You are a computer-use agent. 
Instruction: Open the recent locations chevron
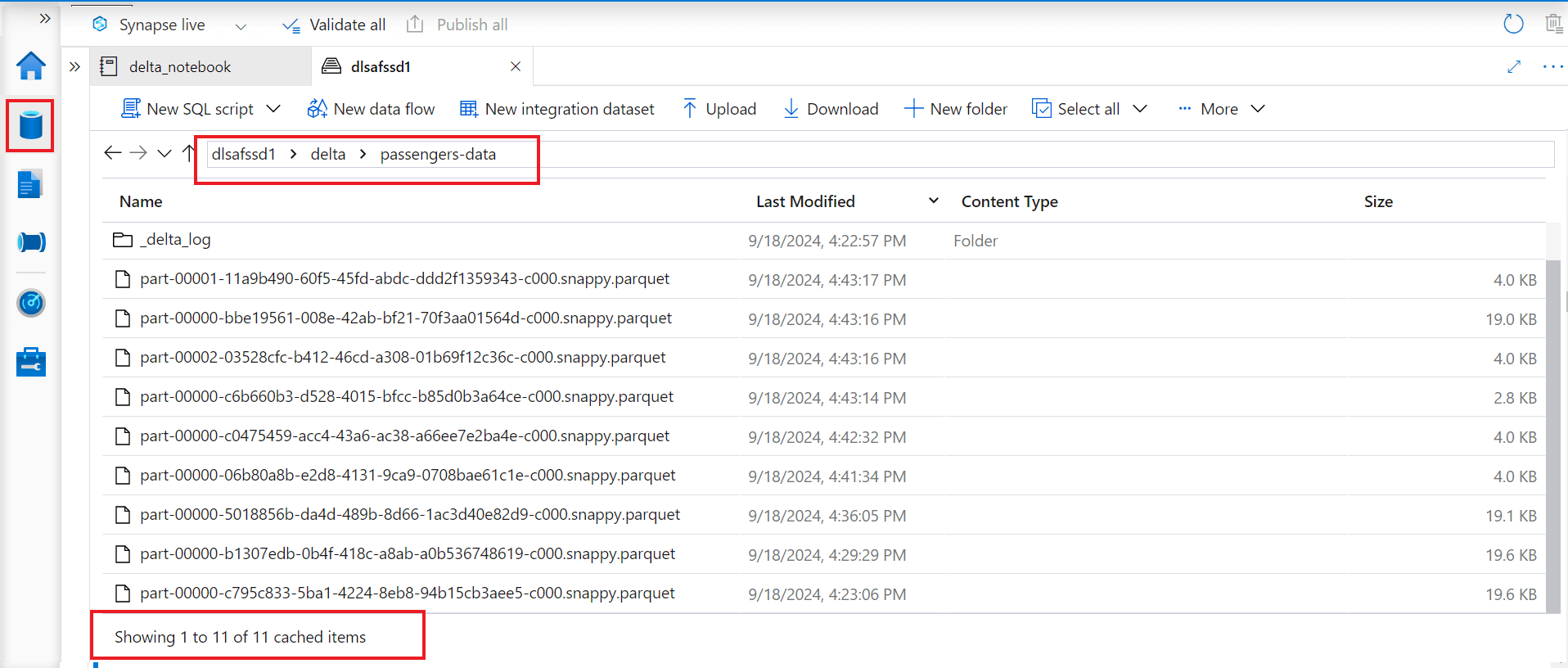coord(164,153)
